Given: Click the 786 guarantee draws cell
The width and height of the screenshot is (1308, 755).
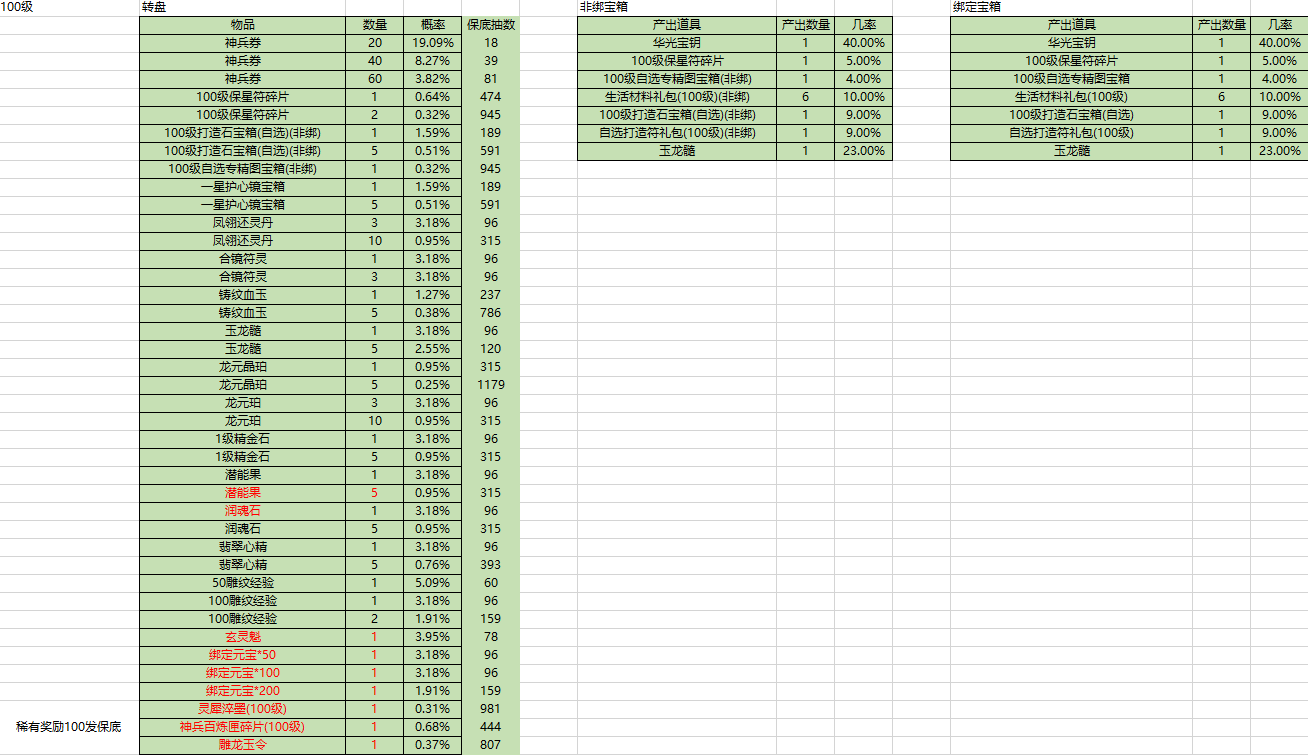Looking at the screenshot, I should (x=490, y=313).
